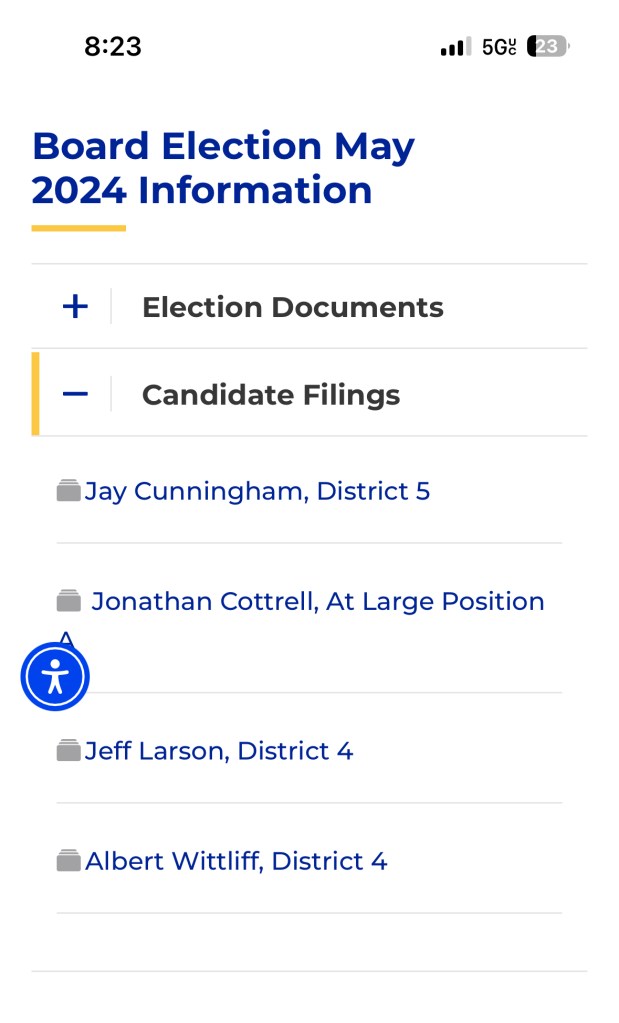Tap the yellow underline below the heading
This screenshot has width=619, height=1023.
point(78,228)
